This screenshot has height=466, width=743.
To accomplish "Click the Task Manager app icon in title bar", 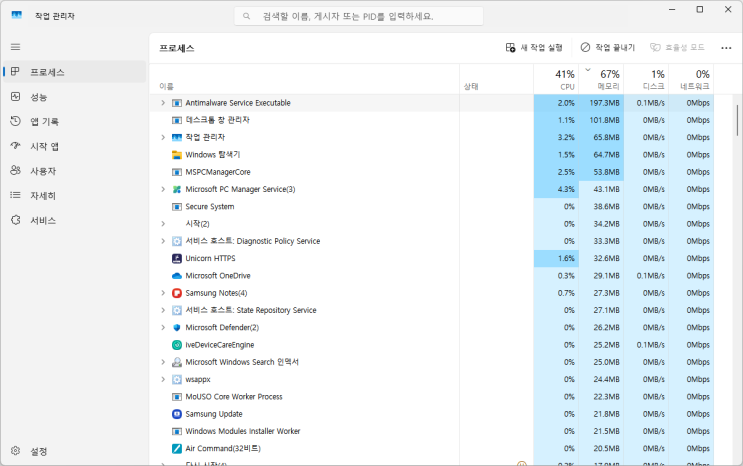I will pyautogui.click(x=17, y=15).
